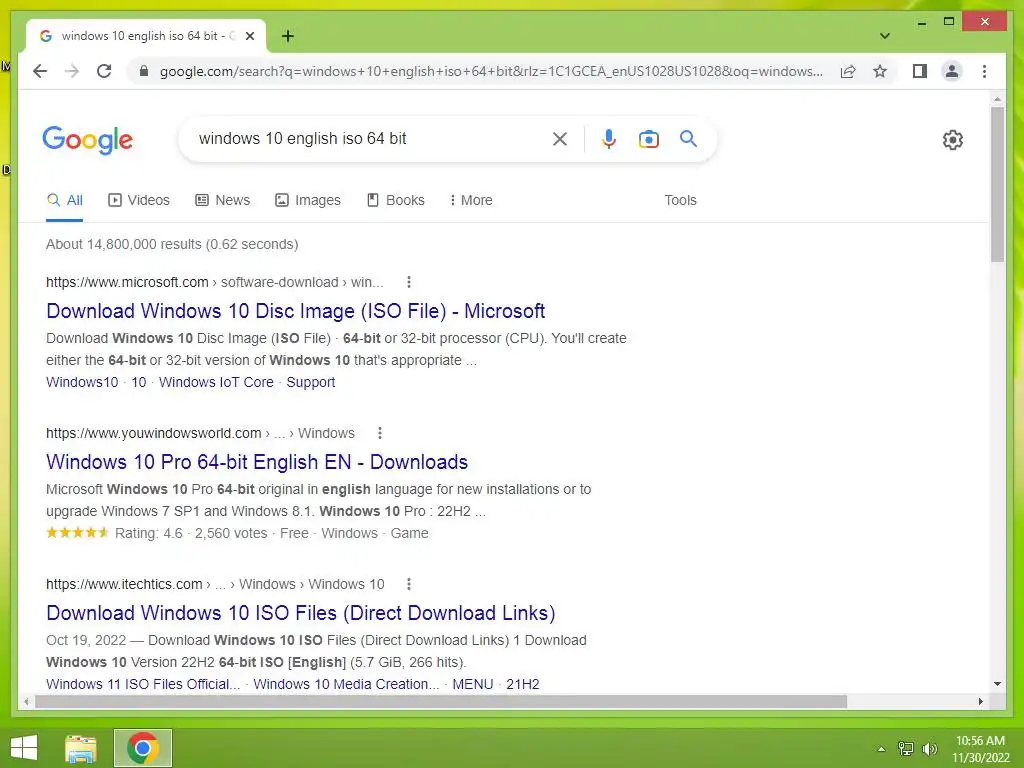Open 'Windows 10 Pro 64-bit English EN' link
This screenshot has width=1024, height=768.
tap(257, 462)
